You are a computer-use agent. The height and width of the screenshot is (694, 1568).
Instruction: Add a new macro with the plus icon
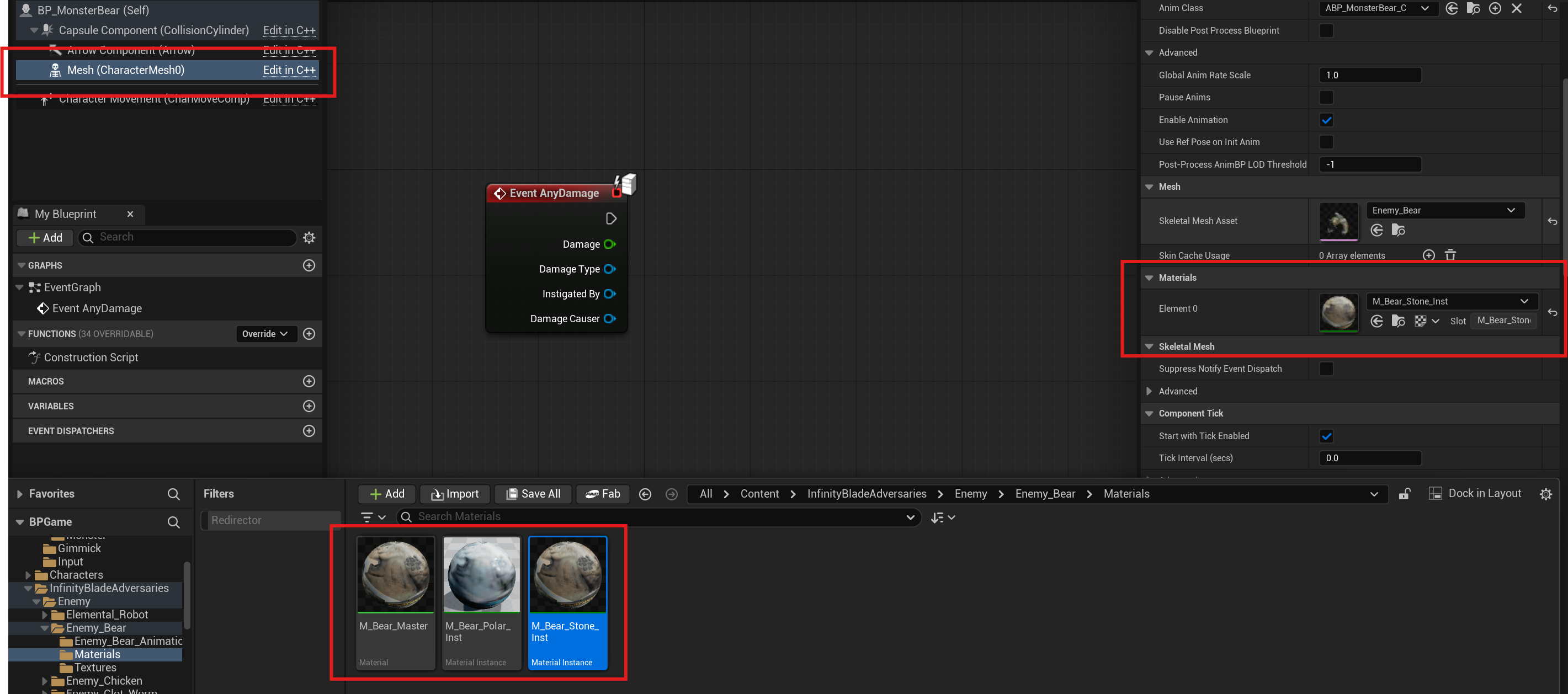[309, 381]
